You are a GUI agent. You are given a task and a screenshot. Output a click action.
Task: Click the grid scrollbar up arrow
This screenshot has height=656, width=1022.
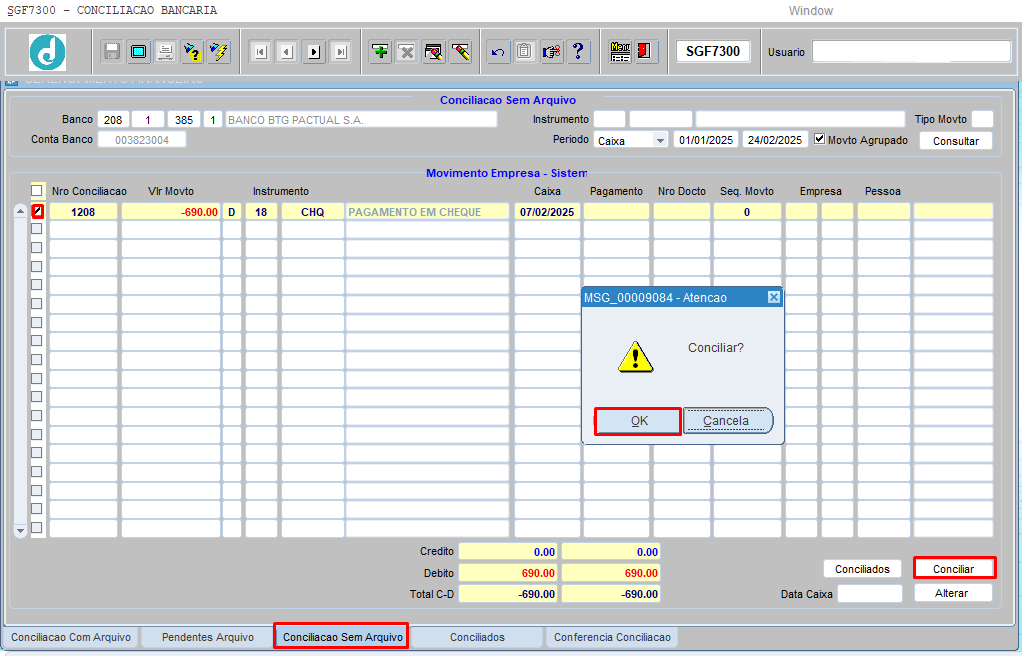[20, 211]
